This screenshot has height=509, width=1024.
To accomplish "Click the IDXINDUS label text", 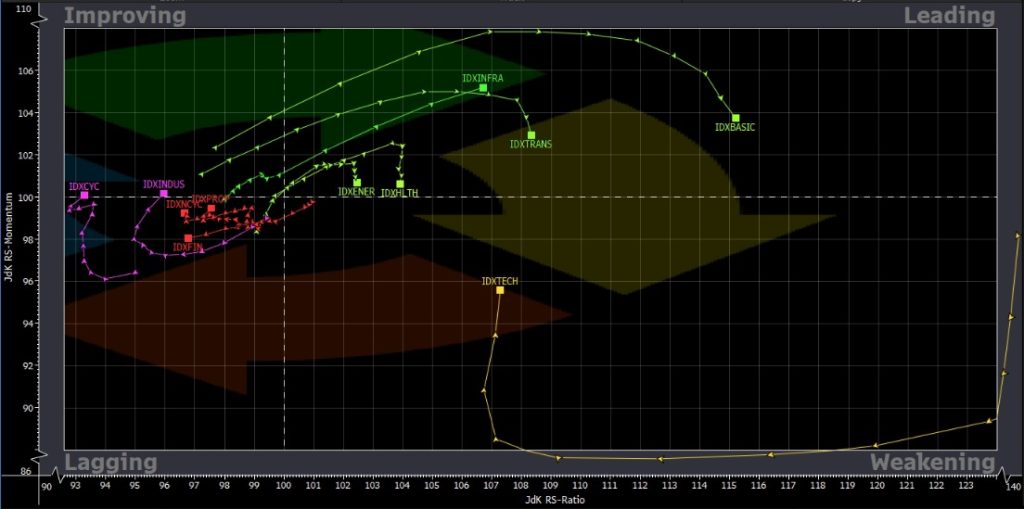I will 164,184.
